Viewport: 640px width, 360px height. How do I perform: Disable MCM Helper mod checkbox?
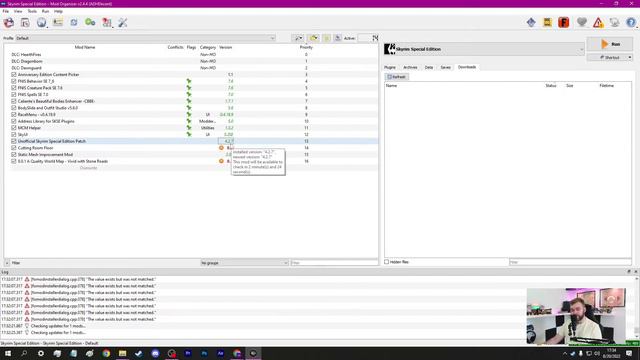click(x=14, y=128)
